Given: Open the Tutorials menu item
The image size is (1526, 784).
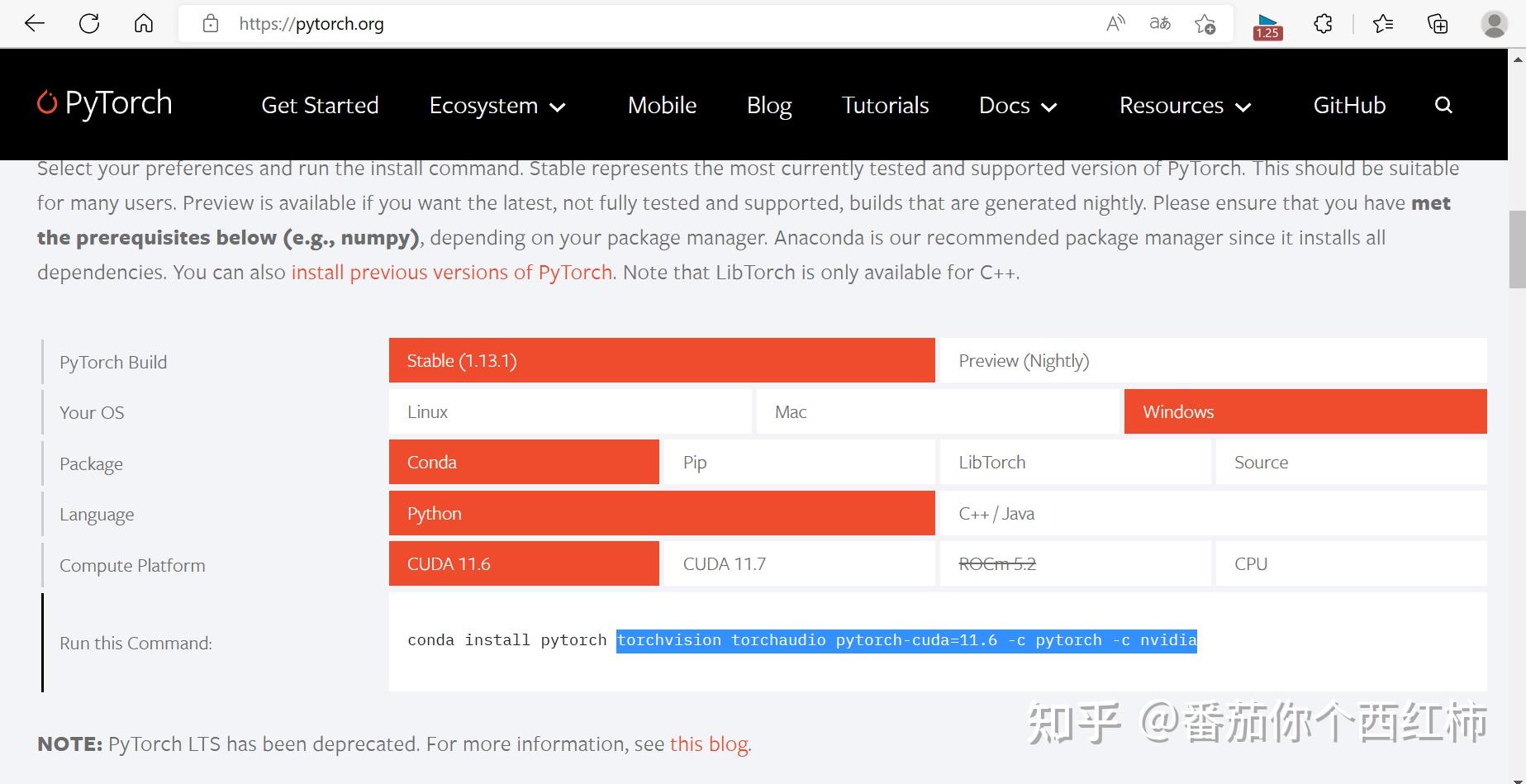Looking at the screenshot, I should click(884, 105).
